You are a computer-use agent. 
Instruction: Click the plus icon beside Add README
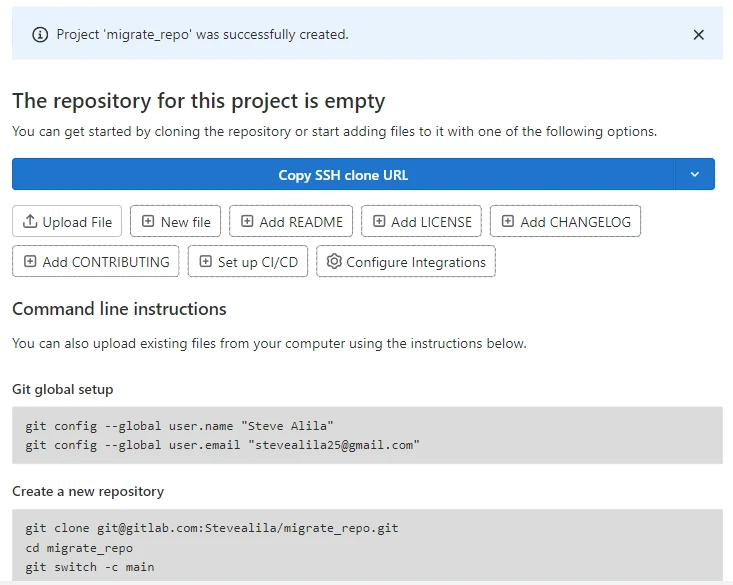point(247,222)
